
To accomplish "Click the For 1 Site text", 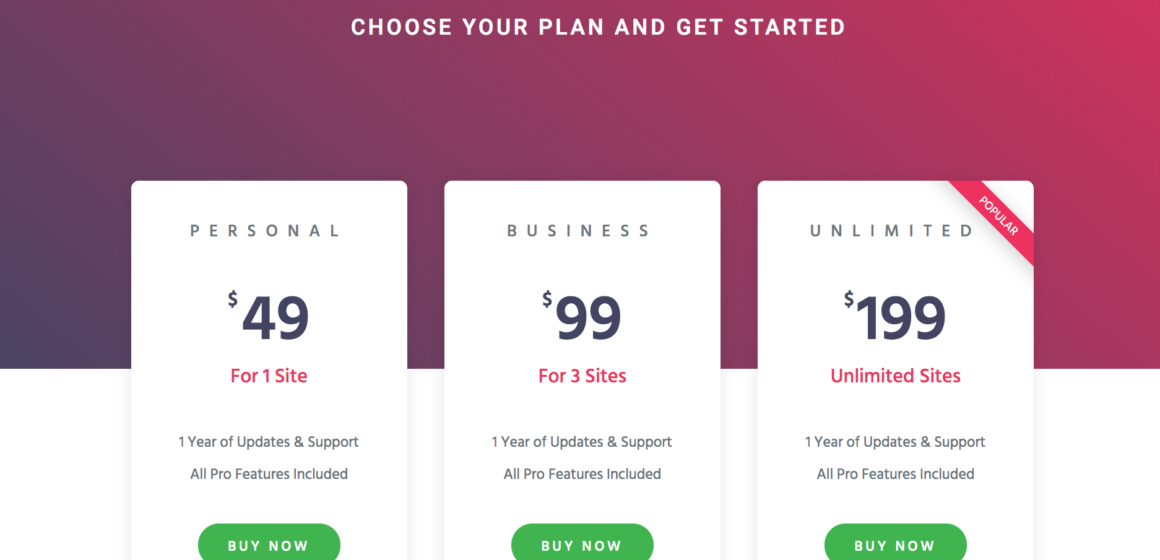I will [x=269, y=376].
